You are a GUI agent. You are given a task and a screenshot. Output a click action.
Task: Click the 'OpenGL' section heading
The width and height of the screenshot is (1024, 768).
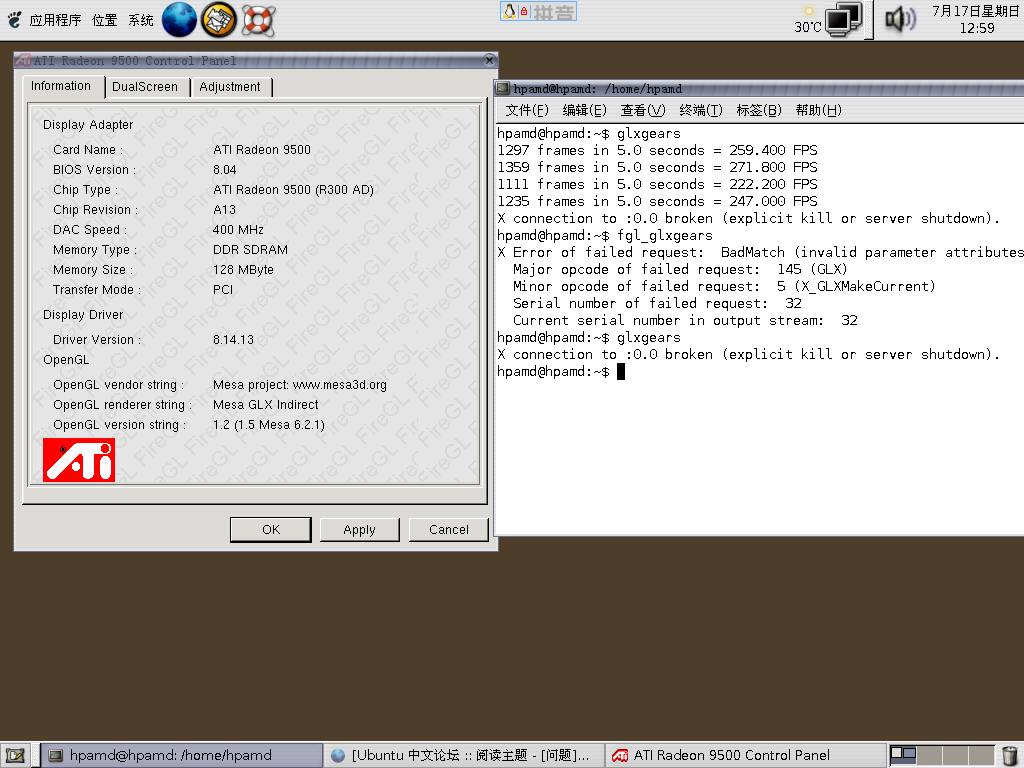pyautogui.click(x=66, y=360)
